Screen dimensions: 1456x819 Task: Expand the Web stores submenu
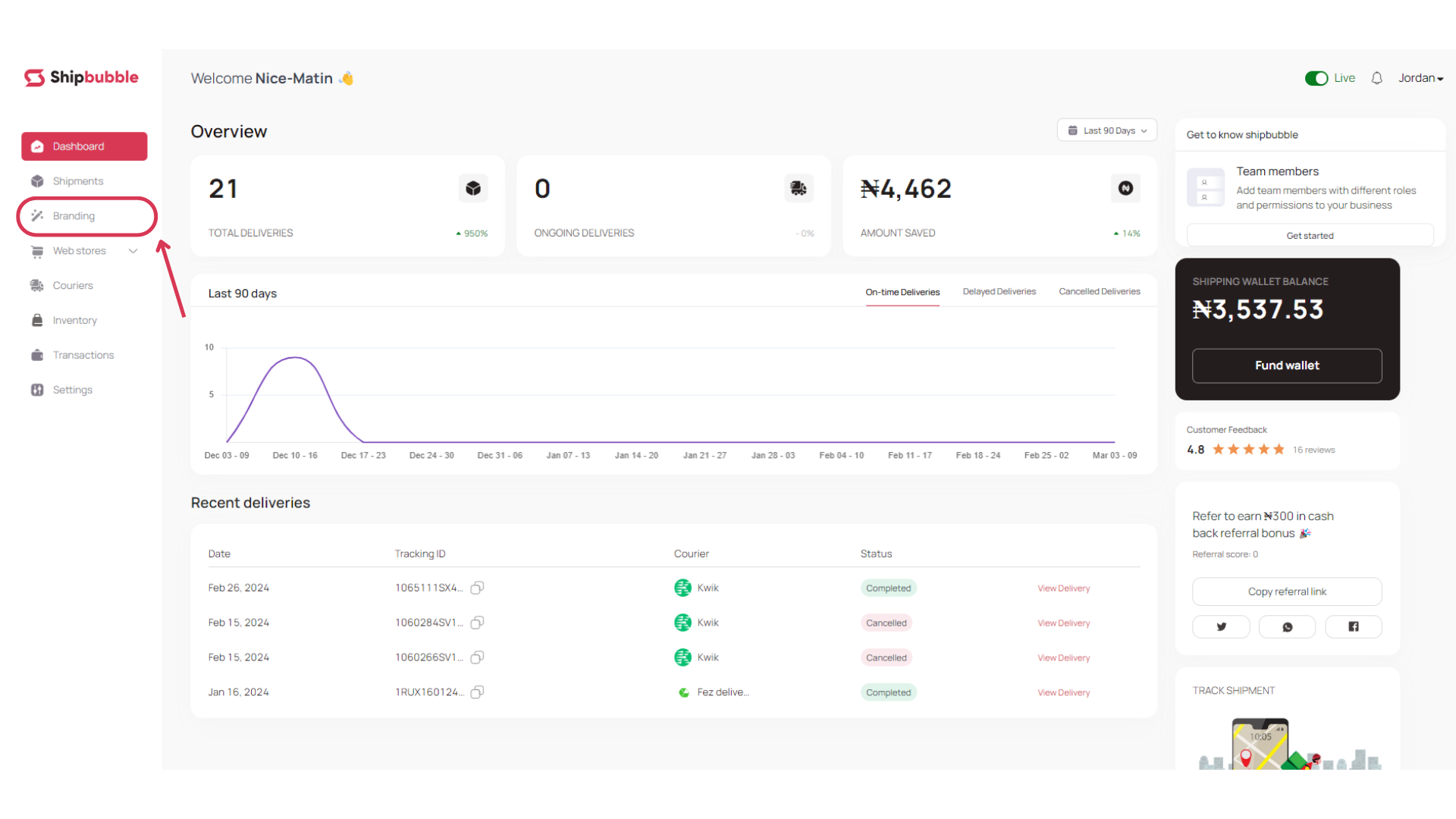(x=133, y=251)
